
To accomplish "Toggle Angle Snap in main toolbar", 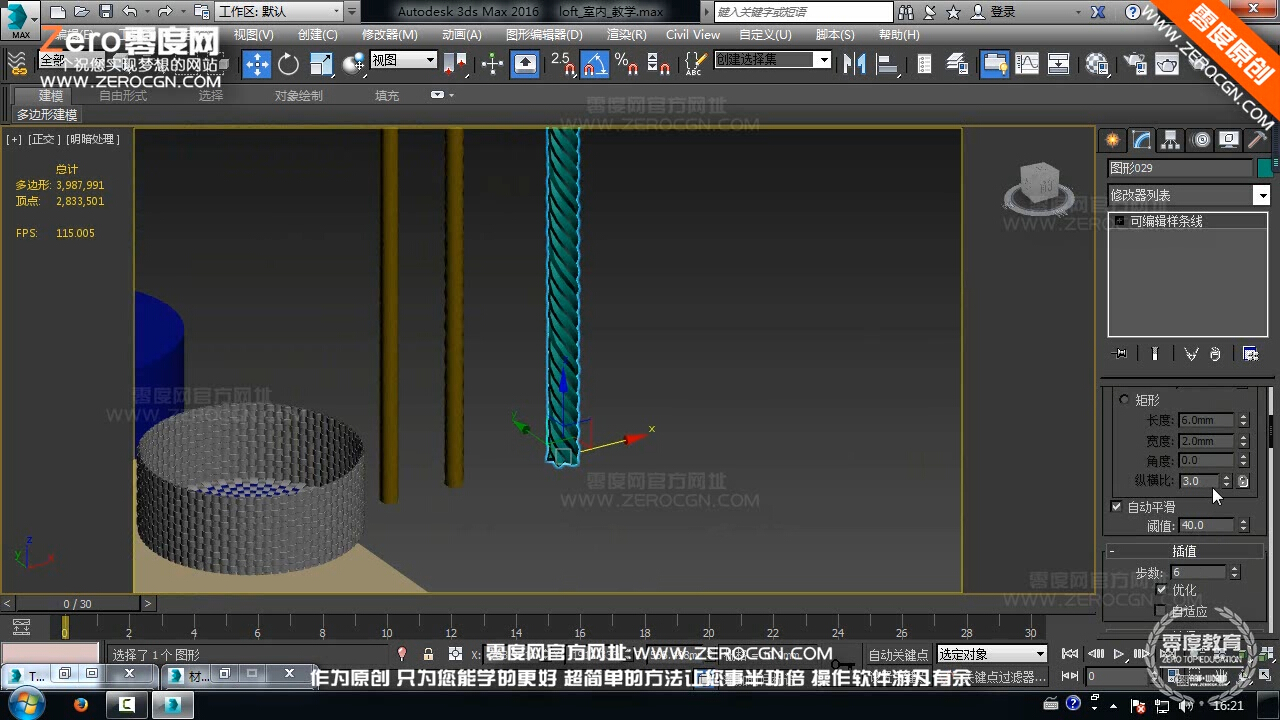I will coord(595,64).
